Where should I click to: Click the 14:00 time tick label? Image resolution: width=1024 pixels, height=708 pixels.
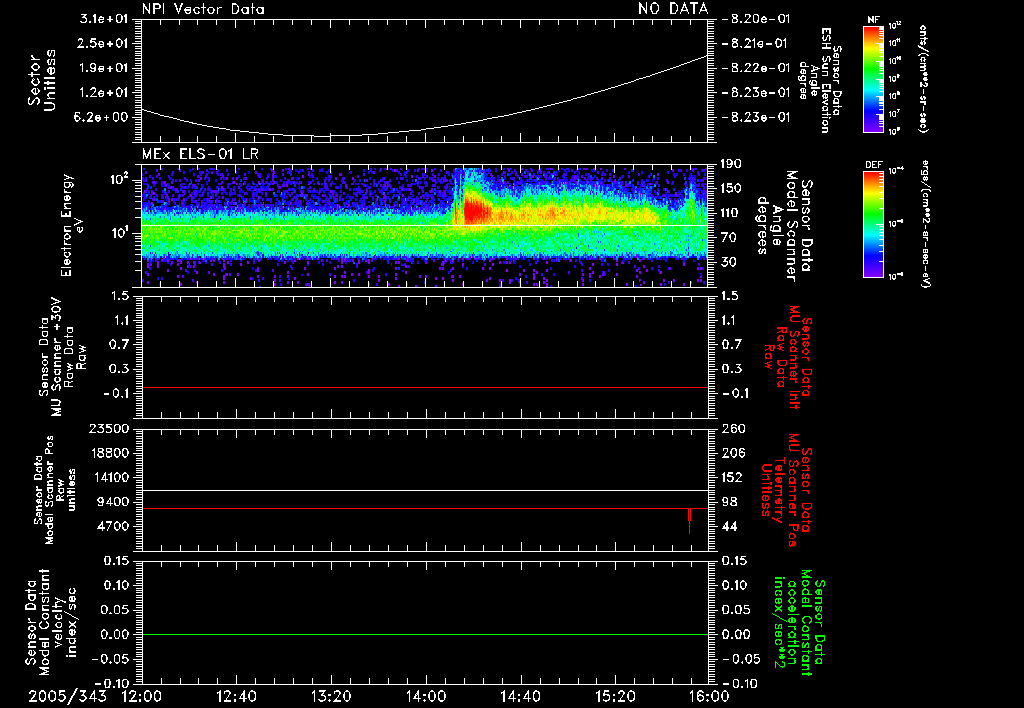click(x=426, y=696)
